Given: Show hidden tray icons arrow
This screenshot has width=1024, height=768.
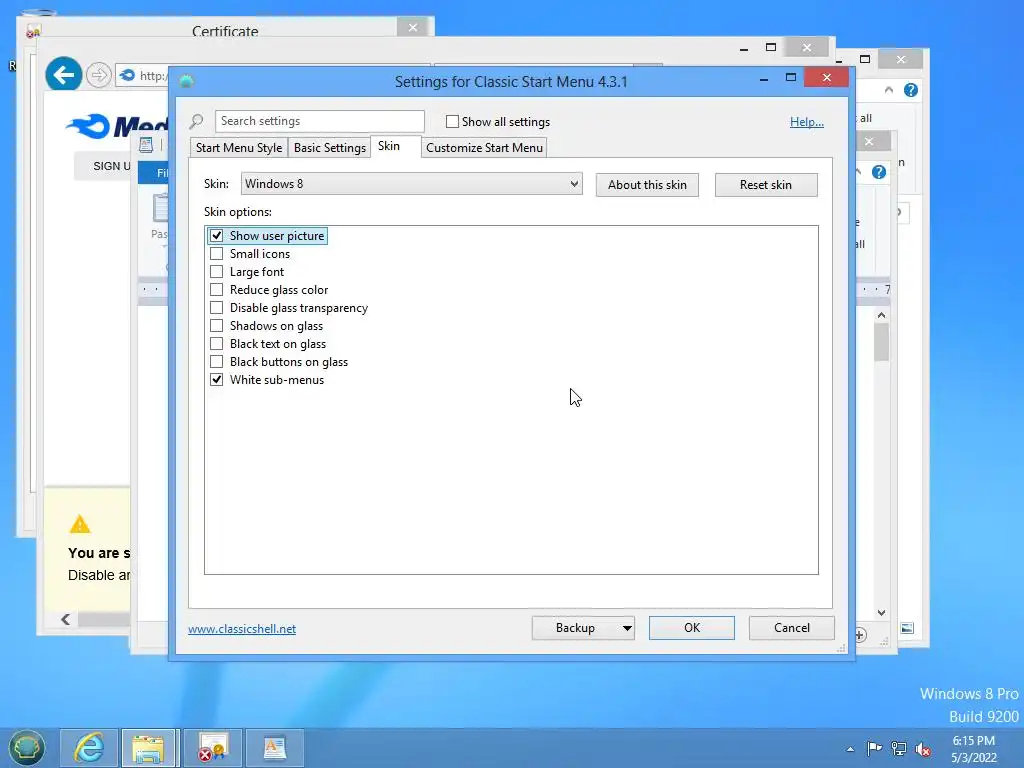Looking at the screenshot, I should point(850,749).
